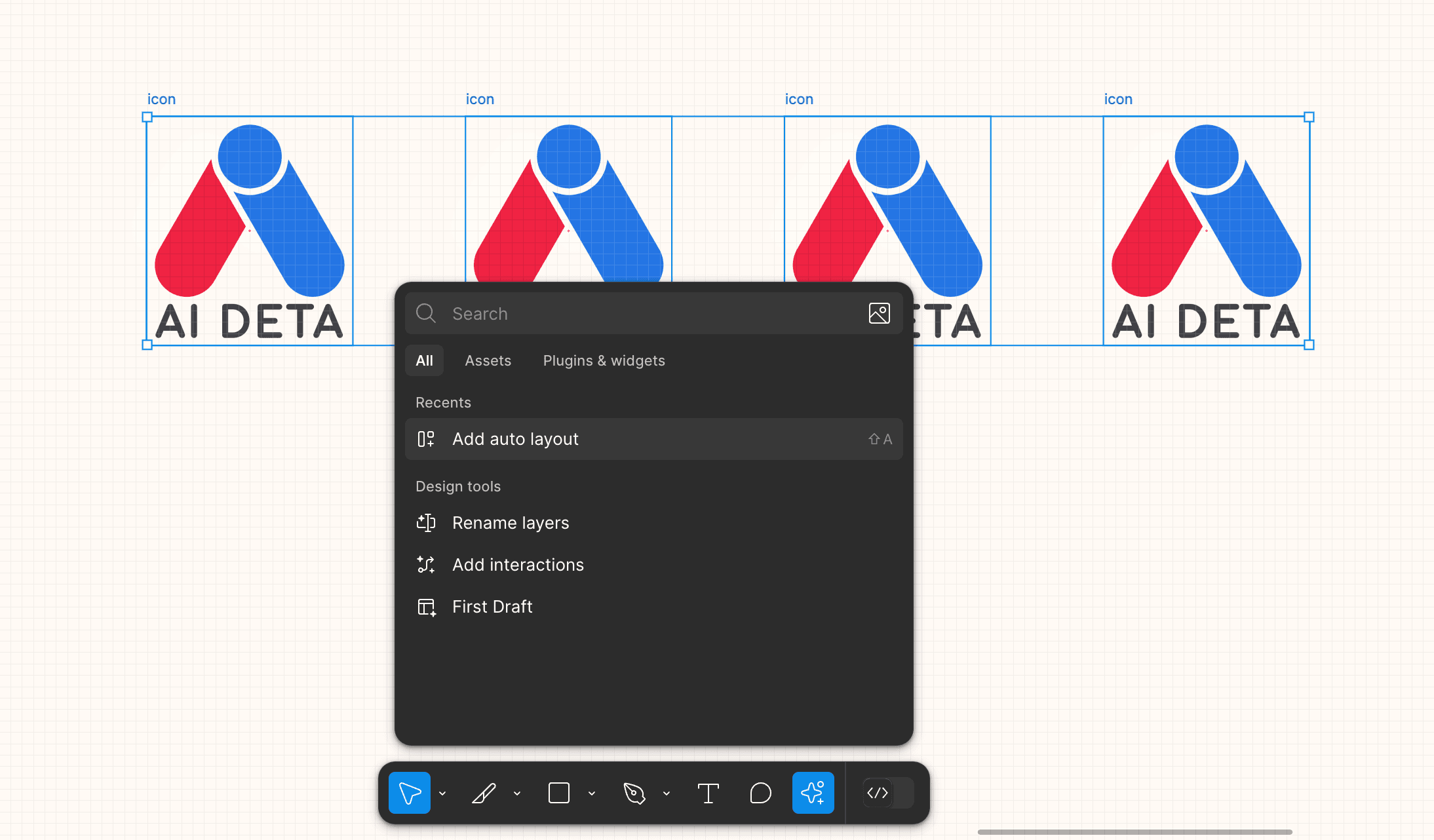This screenshot has width=1434, height=840.
Task: Click the bottom-right selection handle
Action: (x=1309, y=345)
